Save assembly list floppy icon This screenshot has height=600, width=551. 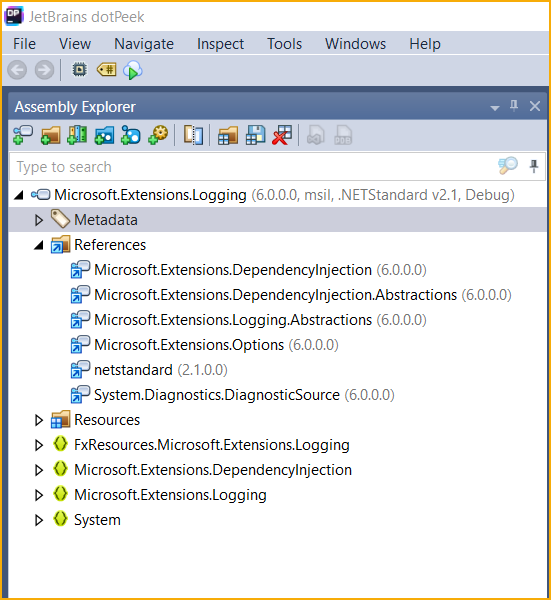(255, 135)
